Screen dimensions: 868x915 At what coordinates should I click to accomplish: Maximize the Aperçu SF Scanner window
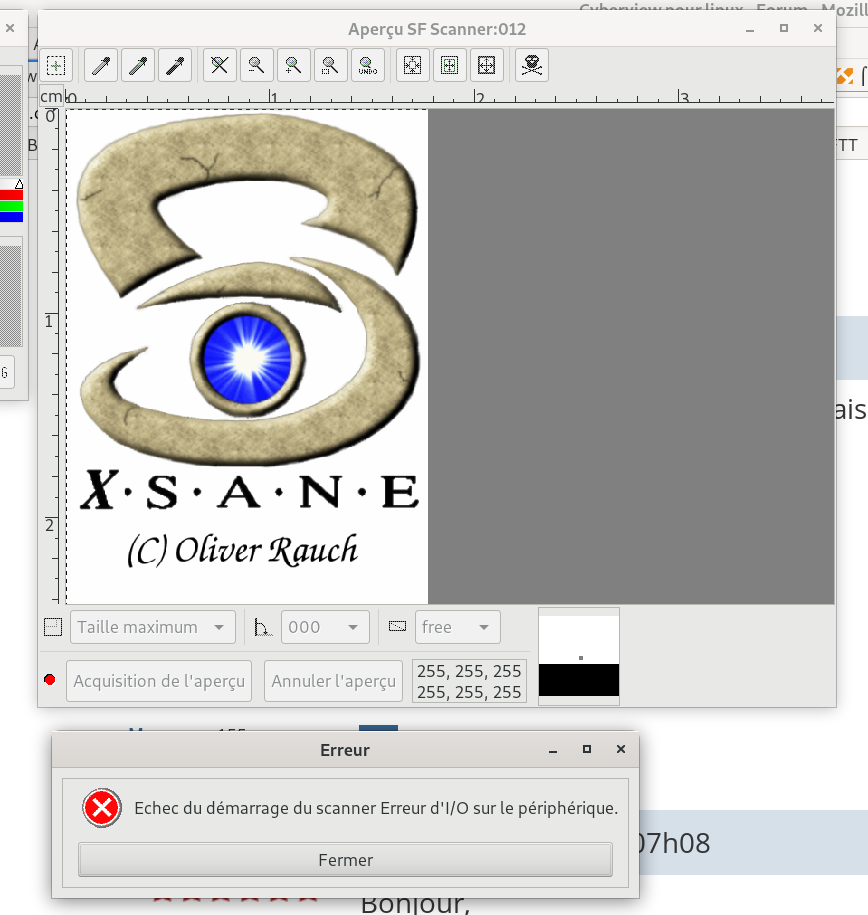(784, 28)
